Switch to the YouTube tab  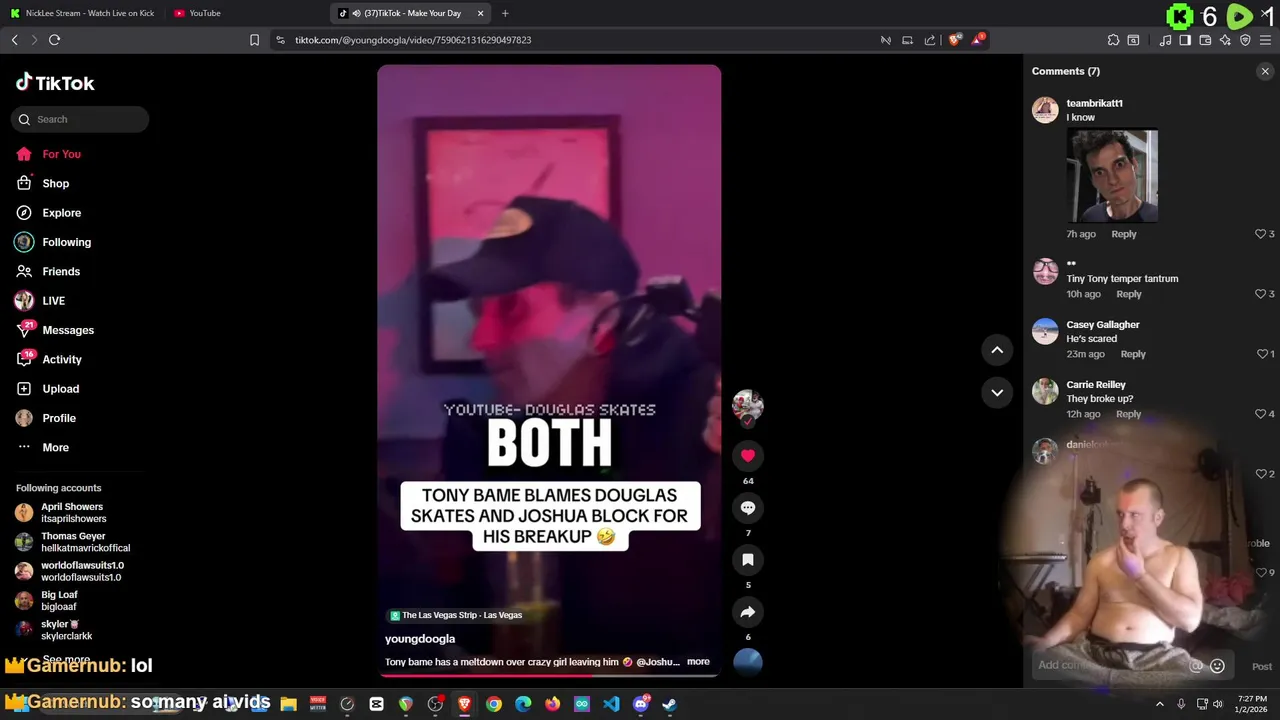[204, 13]
